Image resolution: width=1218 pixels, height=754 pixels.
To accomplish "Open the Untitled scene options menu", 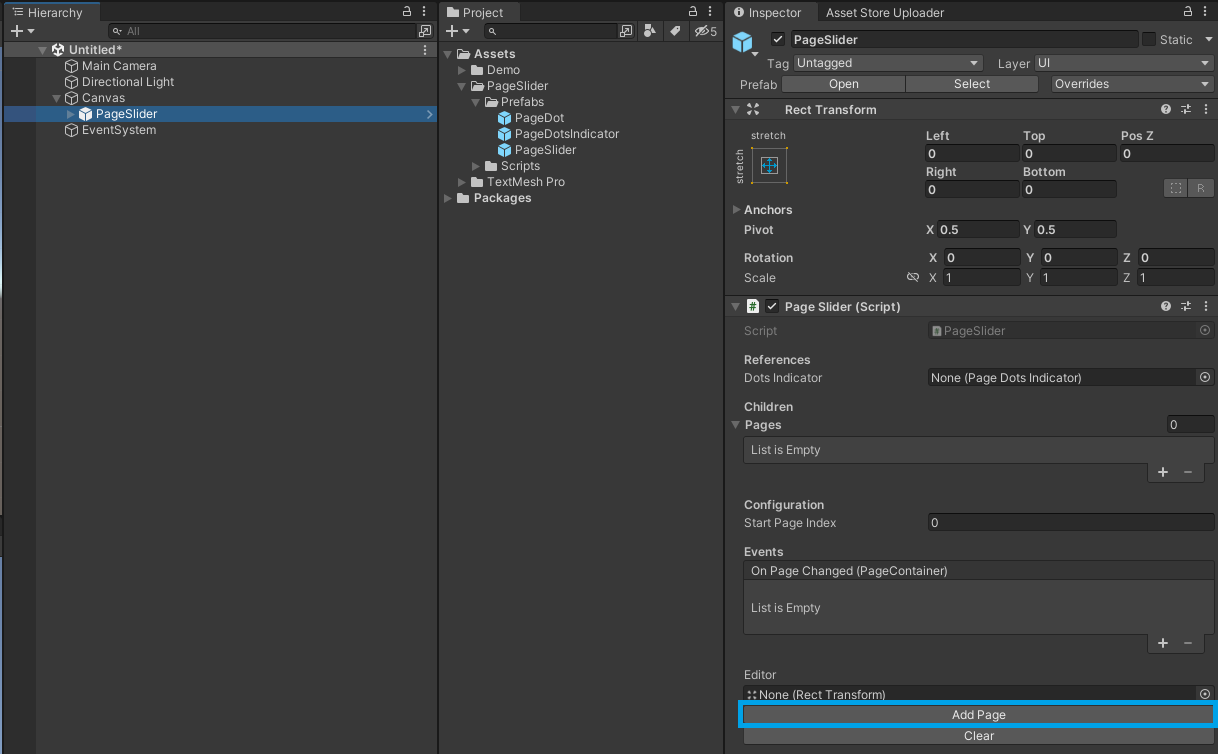I will click(426, 50).
